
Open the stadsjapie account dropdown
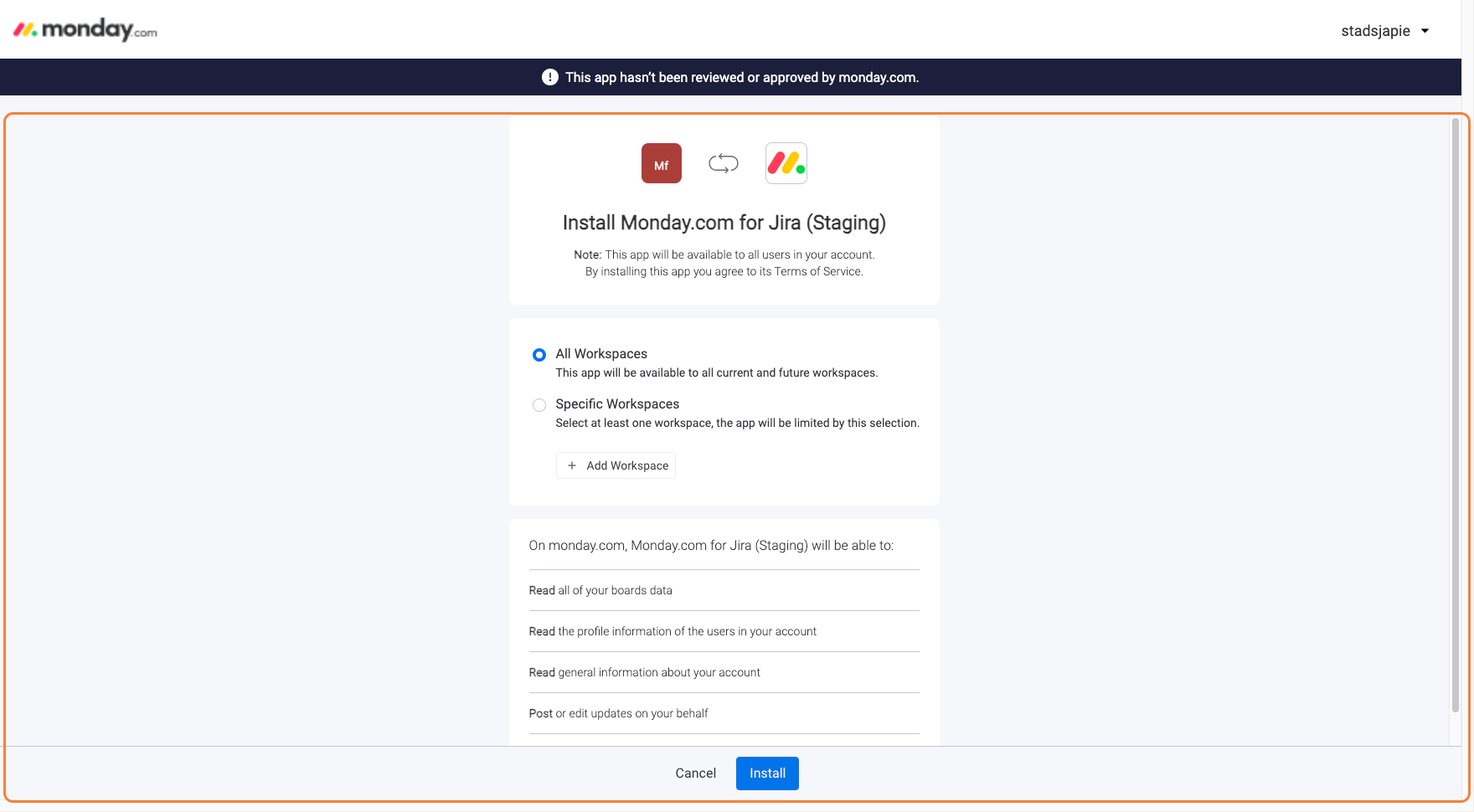[1384, 31]
